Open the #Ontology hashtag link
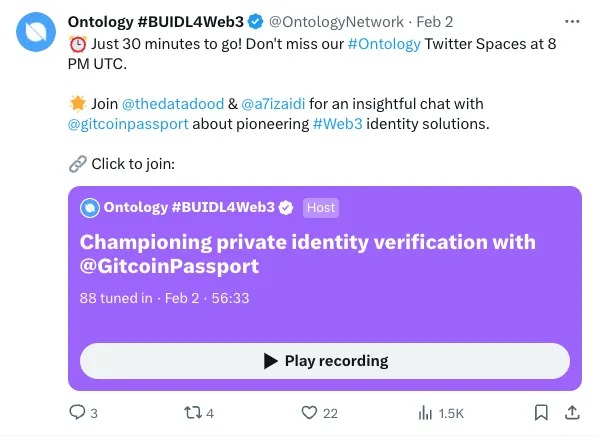 (384, 44)
